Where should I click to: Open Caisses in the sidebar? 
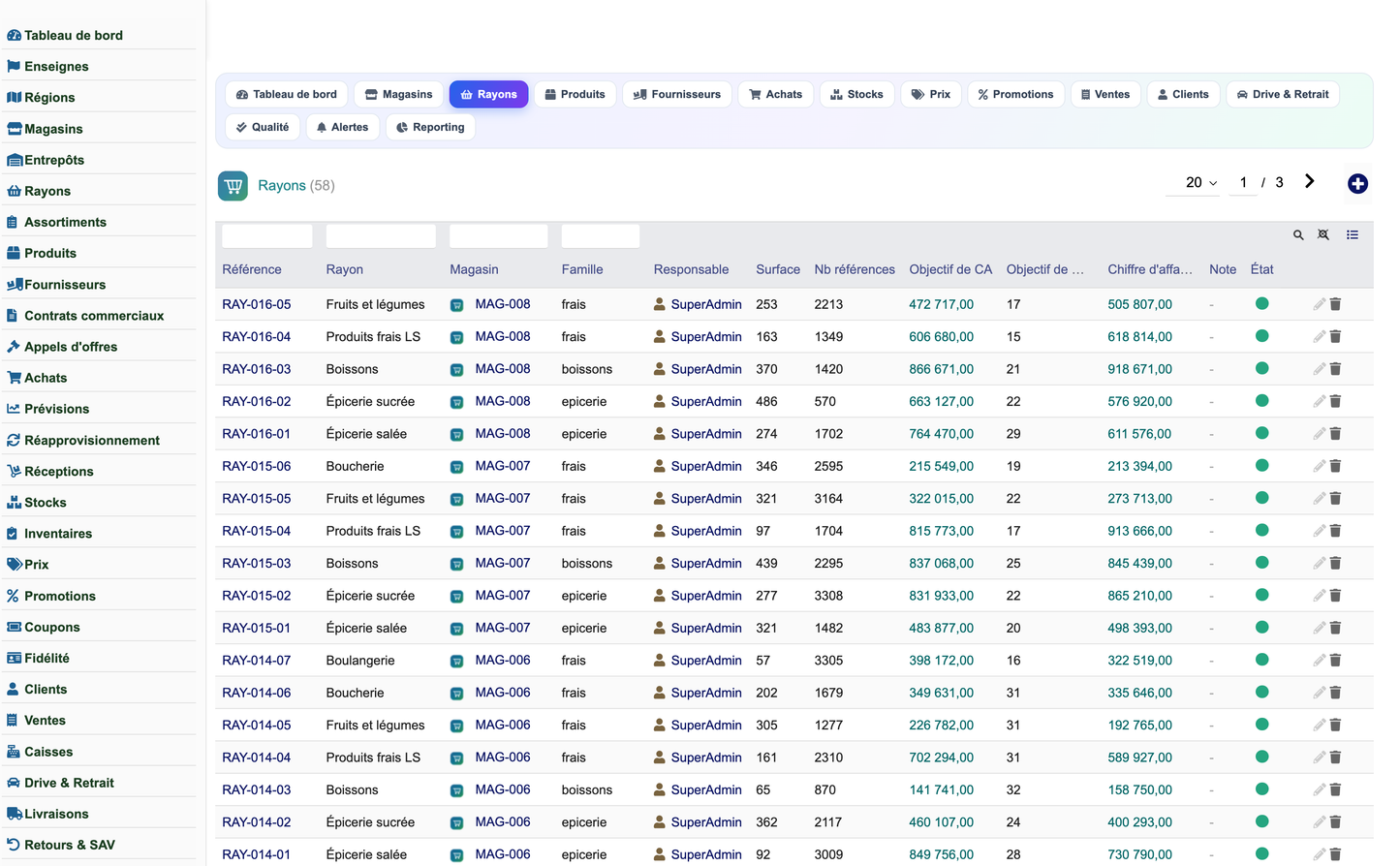pyautogui.click(x=48, y=752)
